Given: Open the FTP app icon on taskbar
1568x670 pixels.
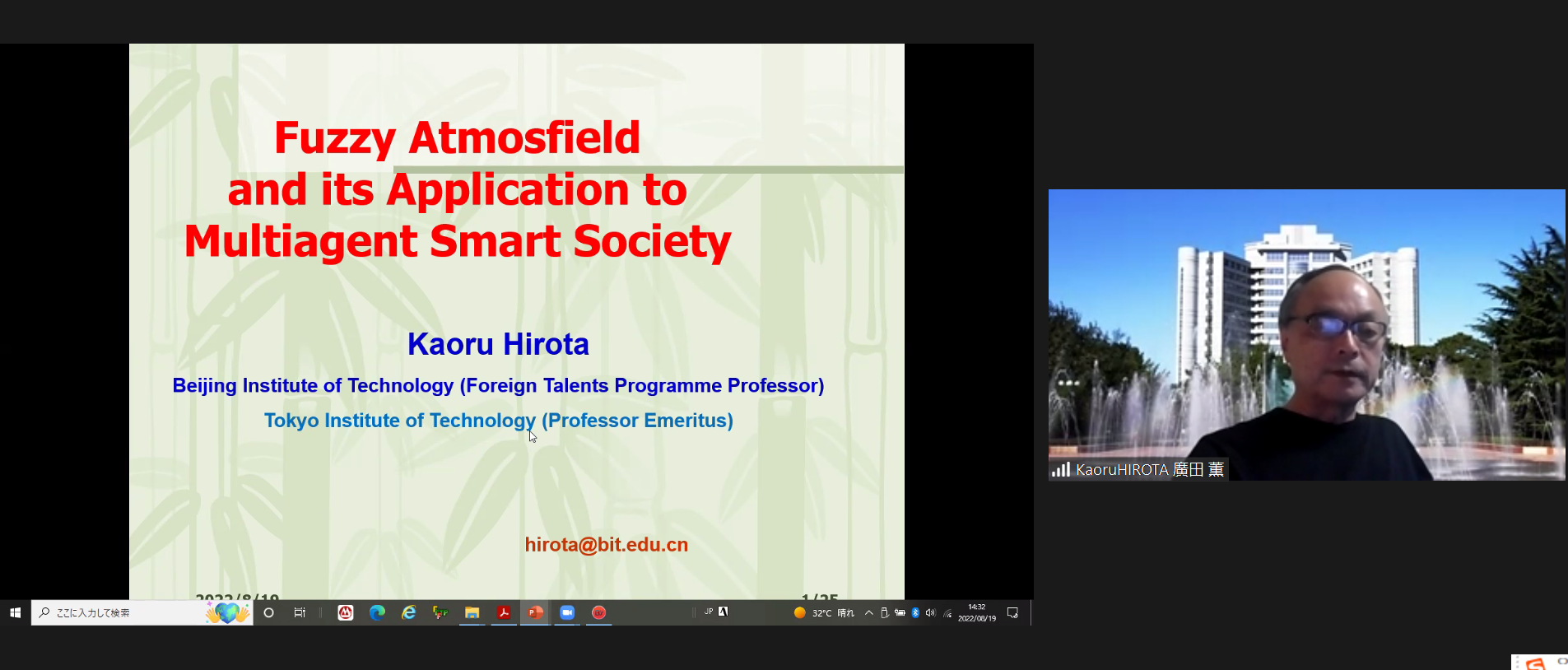Looking at the screenshot, I should (x=440, y=612).
